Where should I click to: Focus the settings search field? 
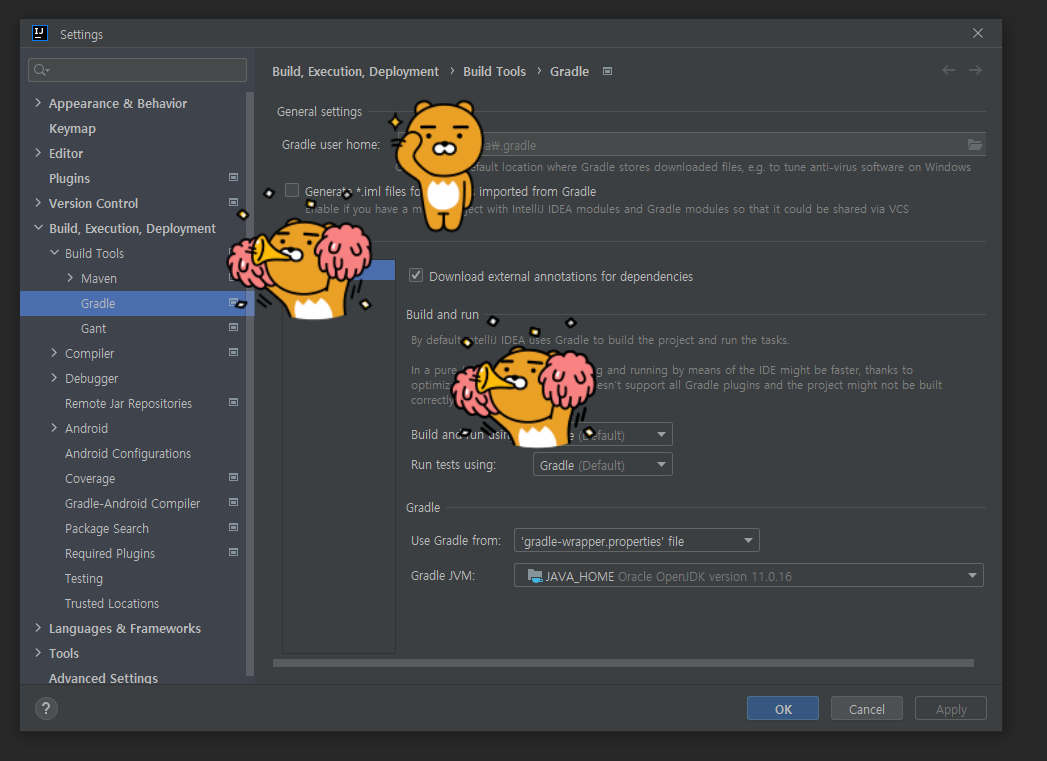click(x=138, y=69)
